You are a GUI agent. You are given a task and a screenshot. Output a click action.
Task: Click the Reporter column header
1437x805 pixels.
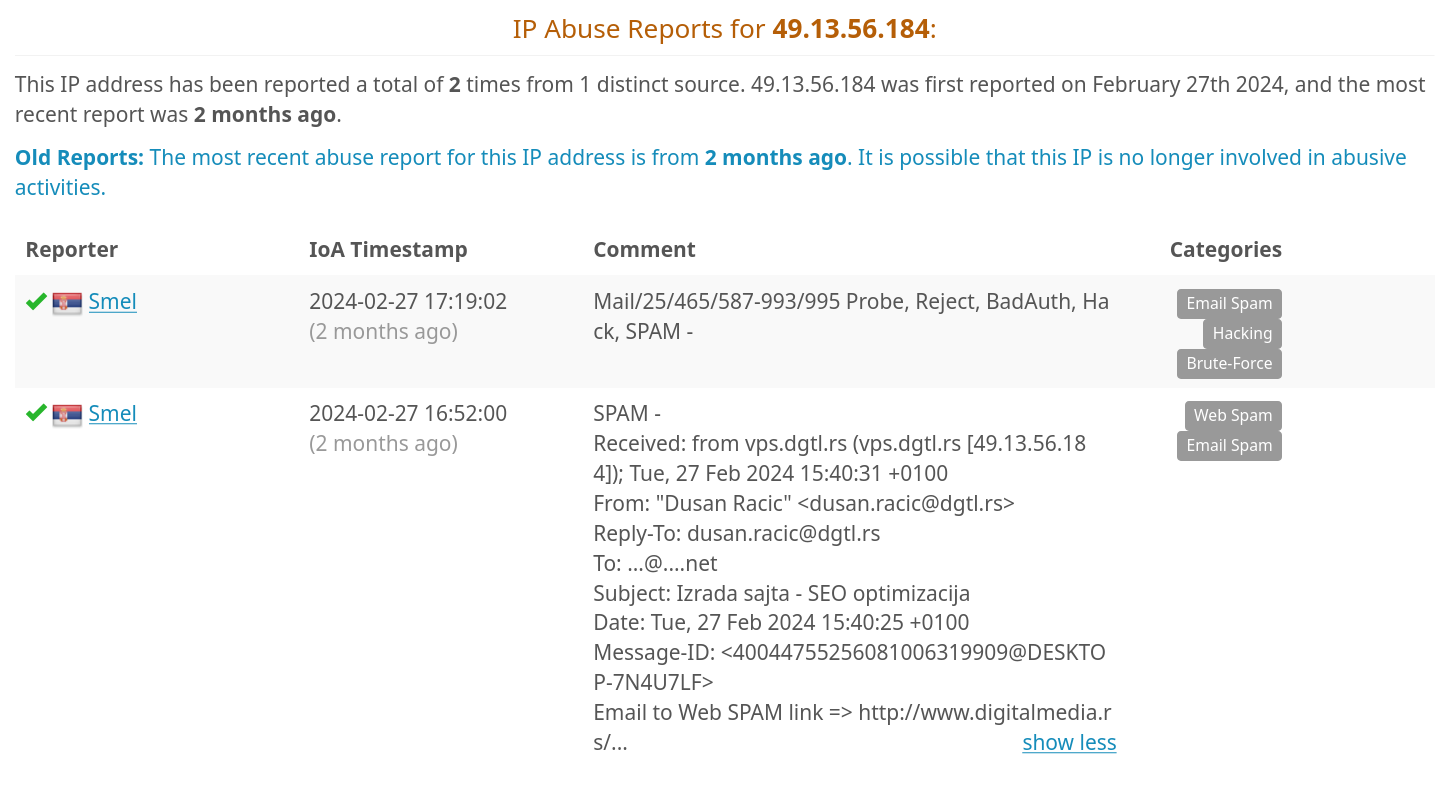point(72,250)
